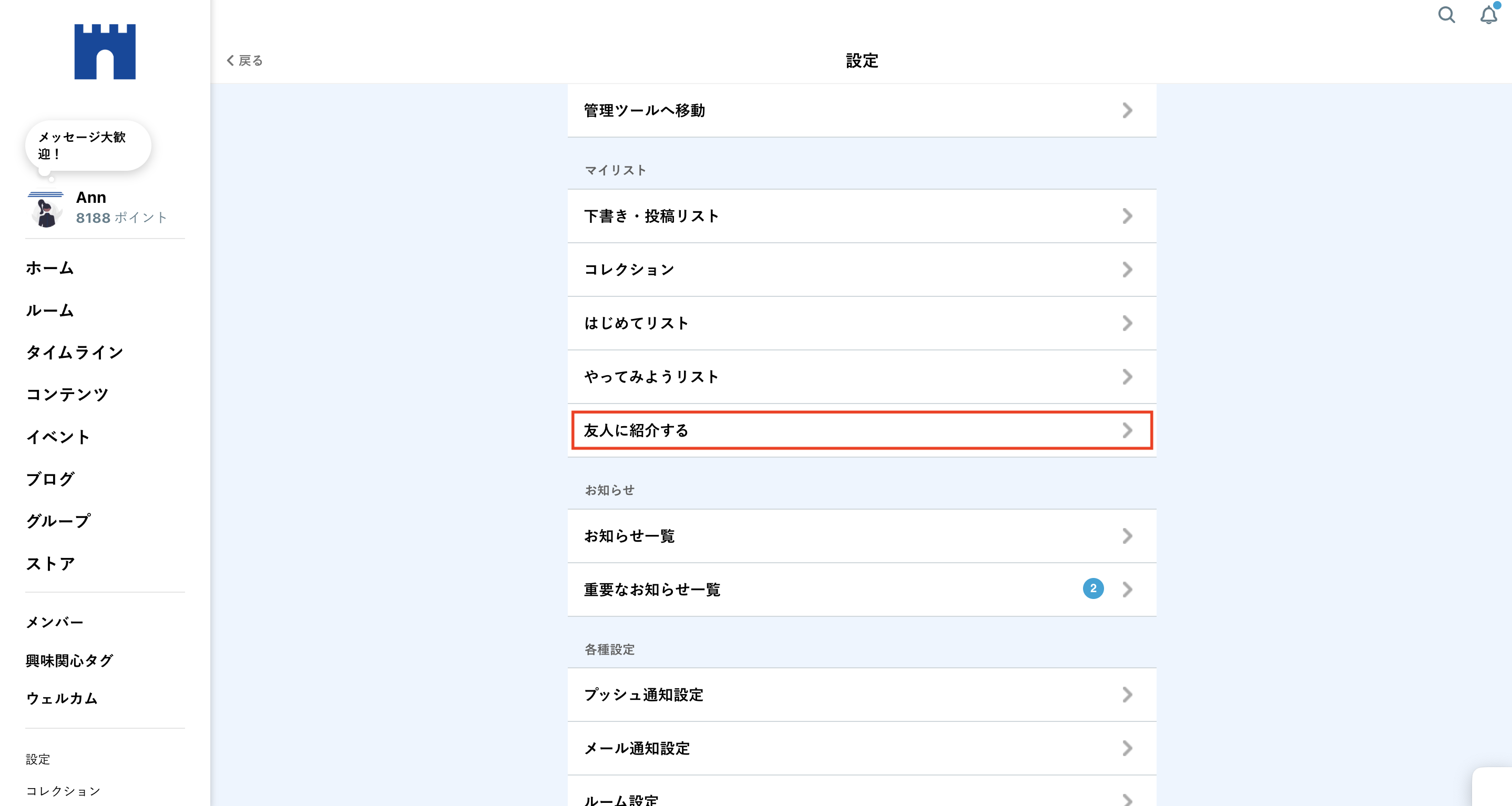Open メール通知設定 settings
This screenshot has height=806, width=1512.
(x=862, y=748)
